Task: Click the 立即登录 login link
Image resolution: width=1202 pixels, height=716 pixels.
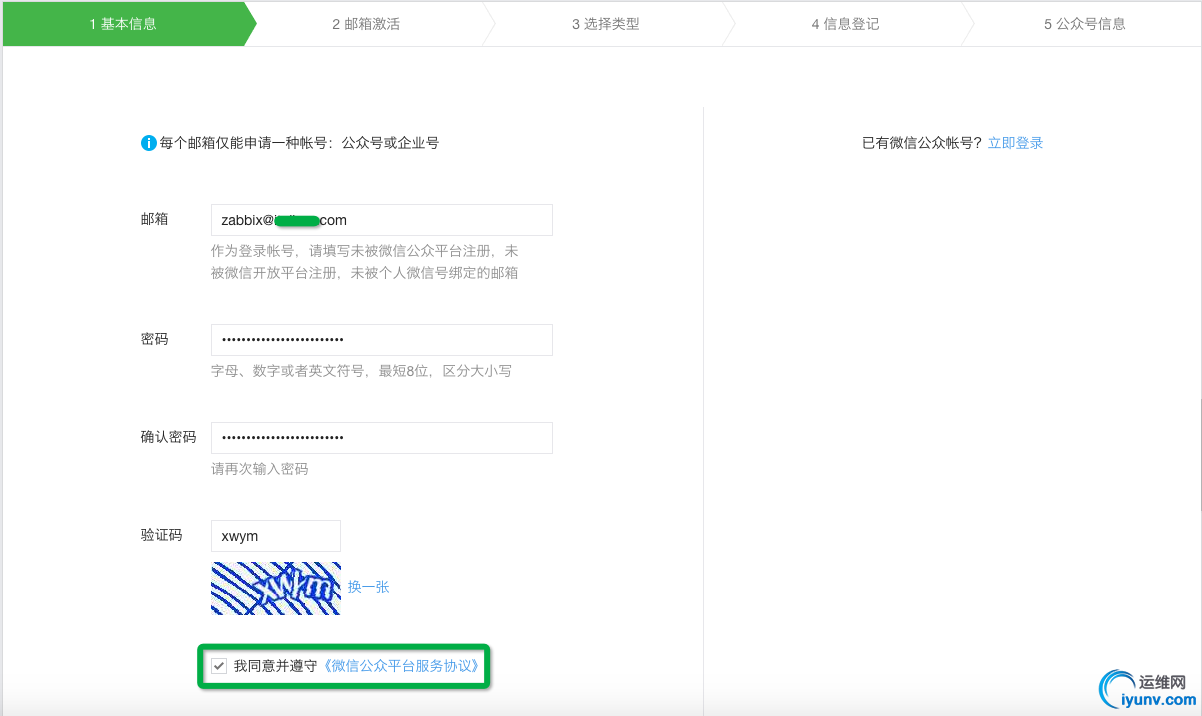Action: (1015, 143)
